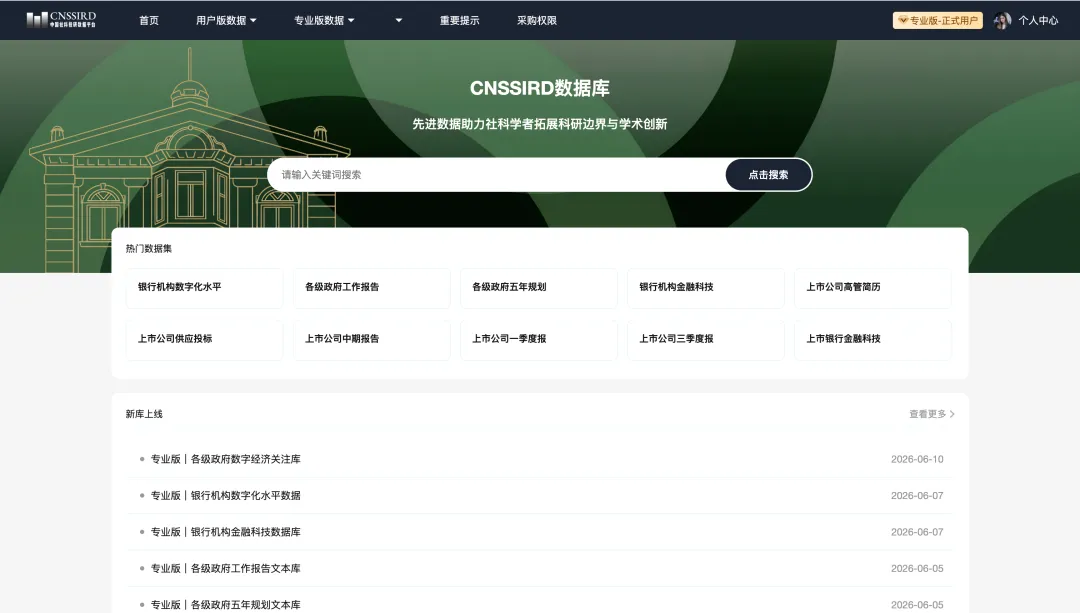Focus the 请输入关键词搜索 search field
Image resolution: width=1080 pixels, height=613 pixels.
[x=497, y=175]
